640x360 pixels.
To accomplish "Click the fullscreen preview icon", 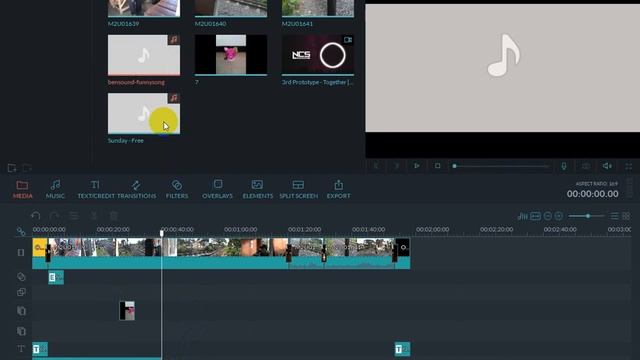I will (629, 166).
